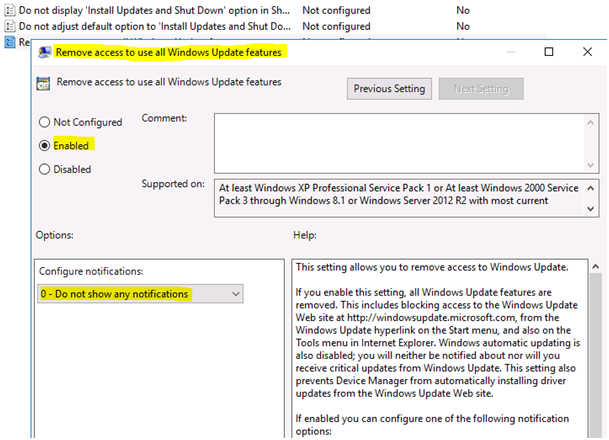
Task: Click Help pane scroll up arrow
Action: [x=595, y=267]
